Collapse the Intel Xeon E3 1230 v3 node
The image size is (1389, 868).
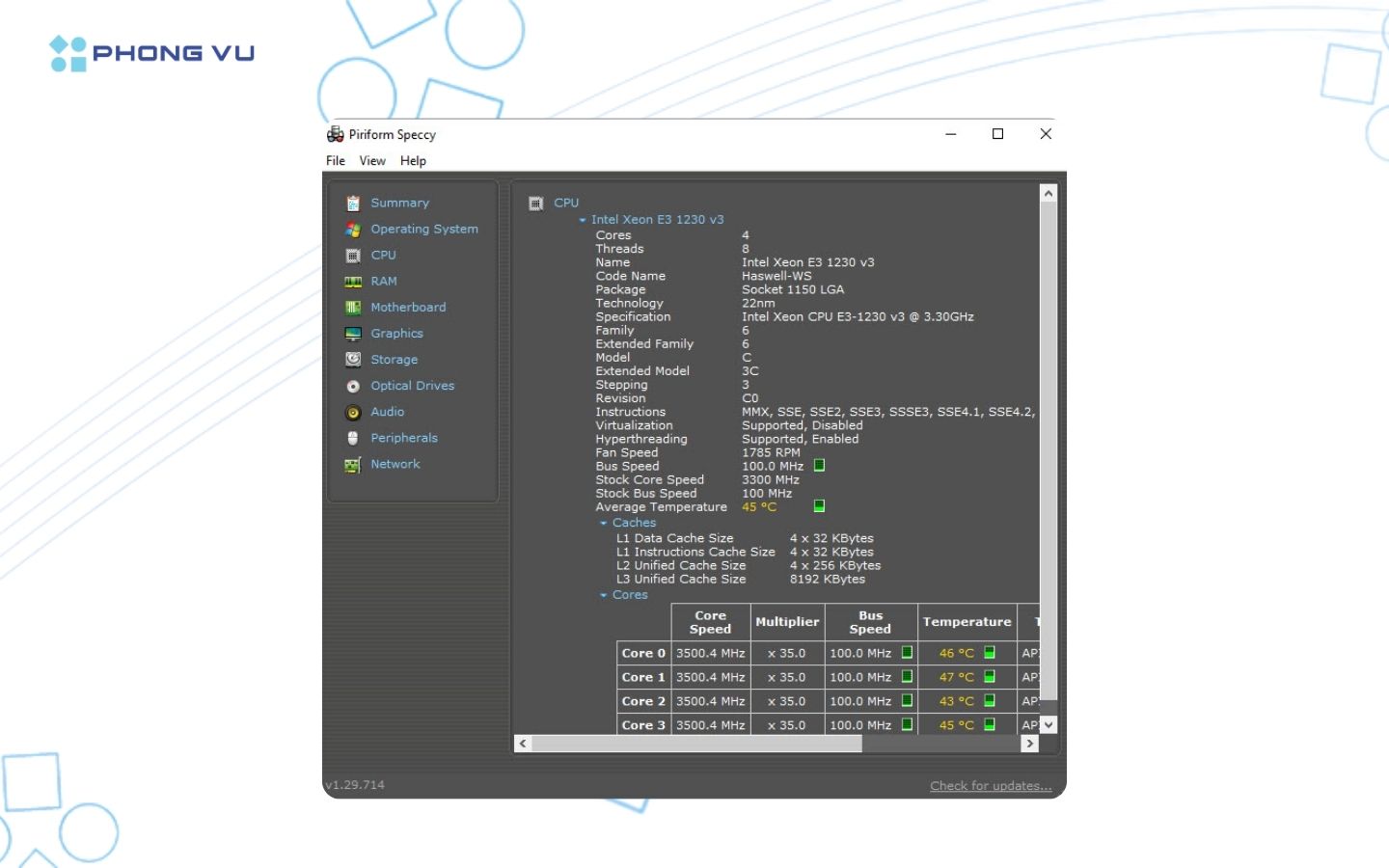(x=583, y=221)
